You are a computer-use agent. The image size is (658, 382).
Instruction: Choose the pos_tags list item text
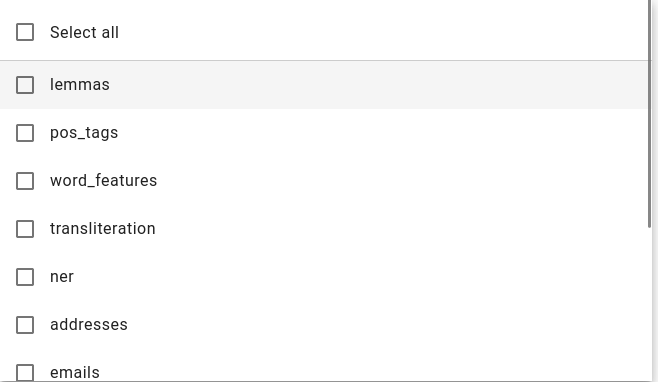(x=84, y=133)
